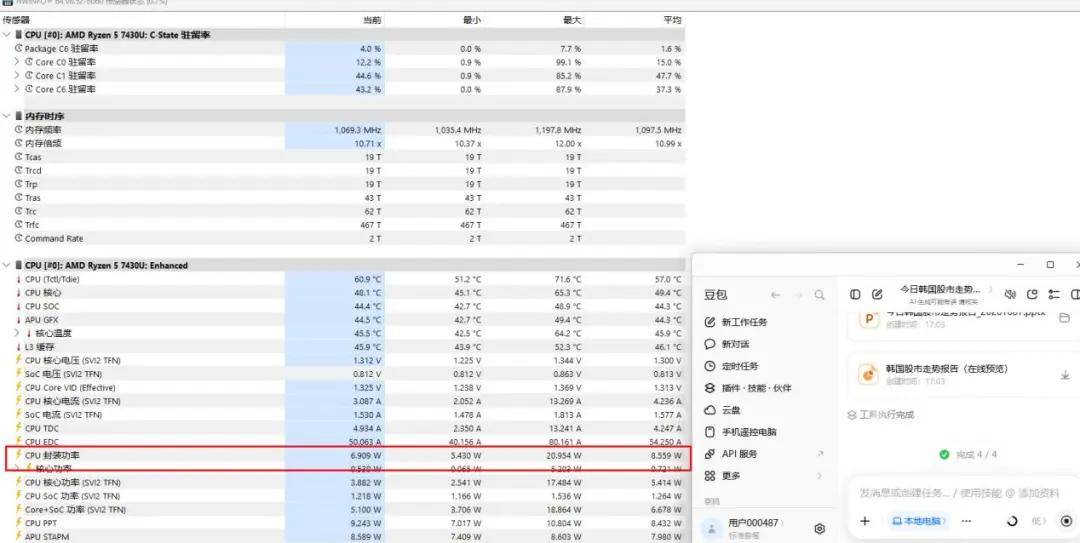Image resolution: width=1080 pixels, height=543 pixels.
Task: Open Doubao settings gear icon
Action: [820, 529]
